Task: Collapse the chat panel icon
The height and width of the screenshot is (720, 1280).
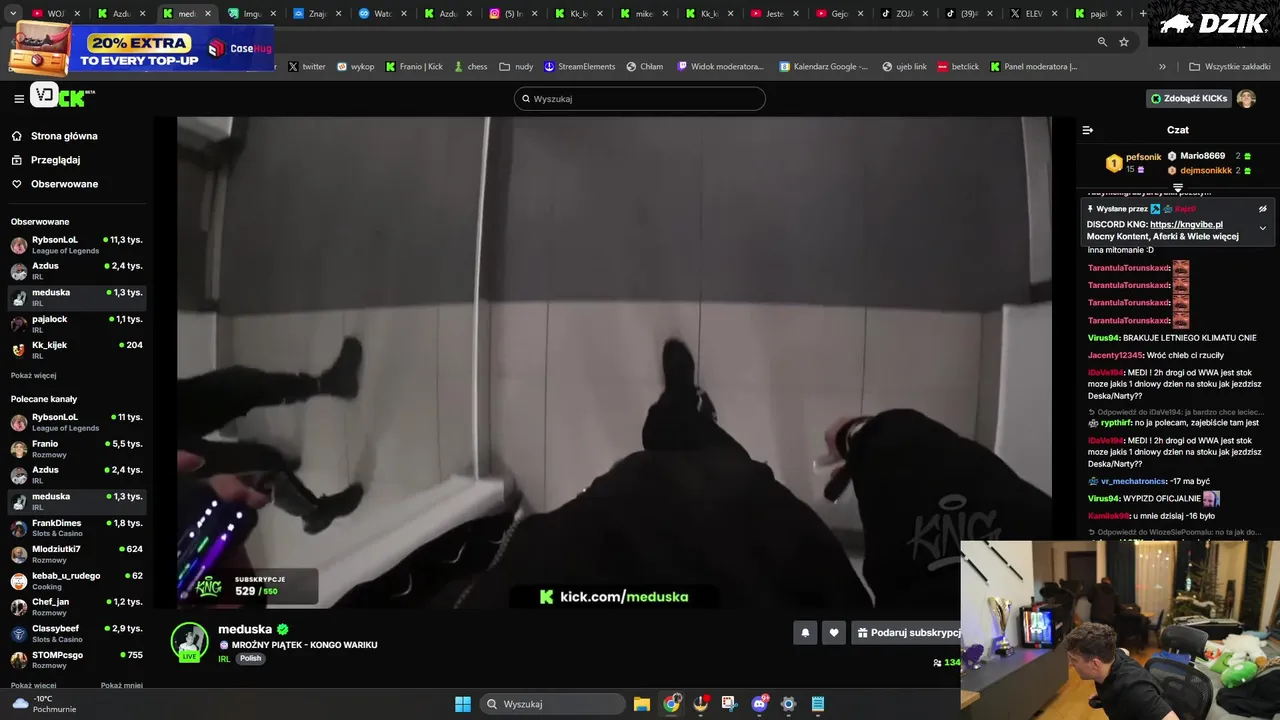Action: pos(1088,130)
